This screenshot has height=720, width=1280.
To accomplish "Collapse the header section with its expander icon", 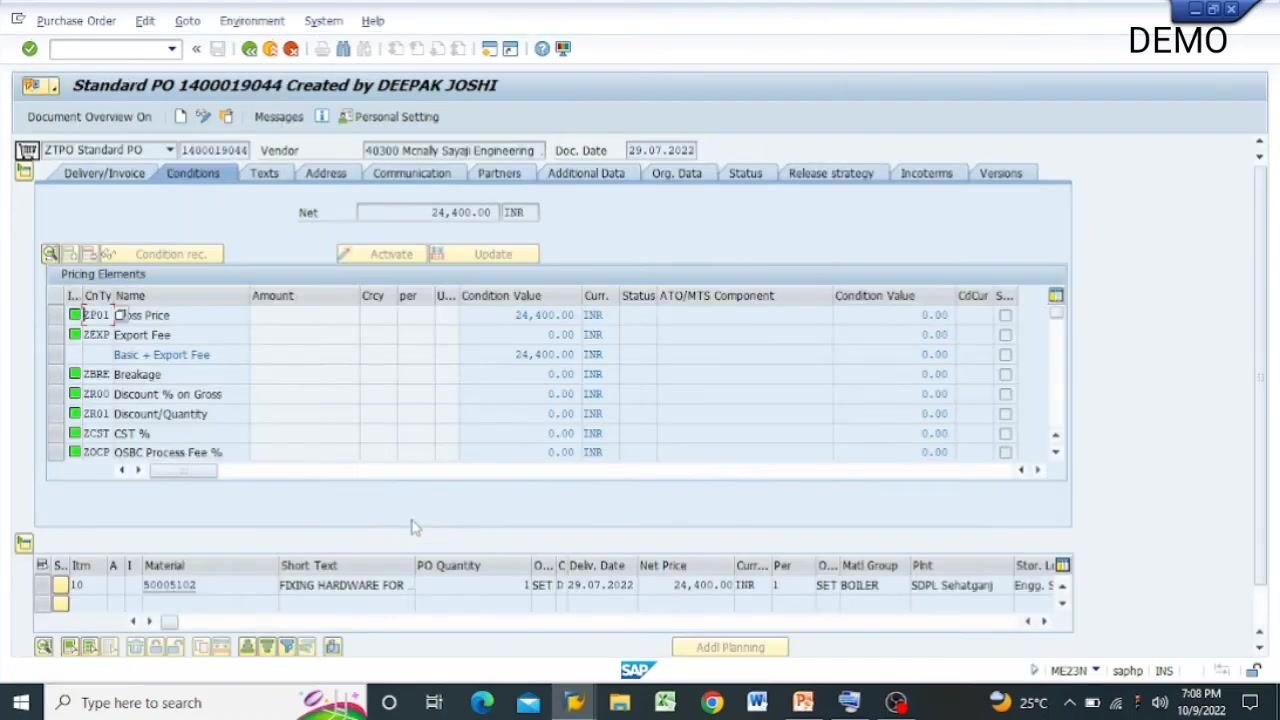I will click(24, 173).
